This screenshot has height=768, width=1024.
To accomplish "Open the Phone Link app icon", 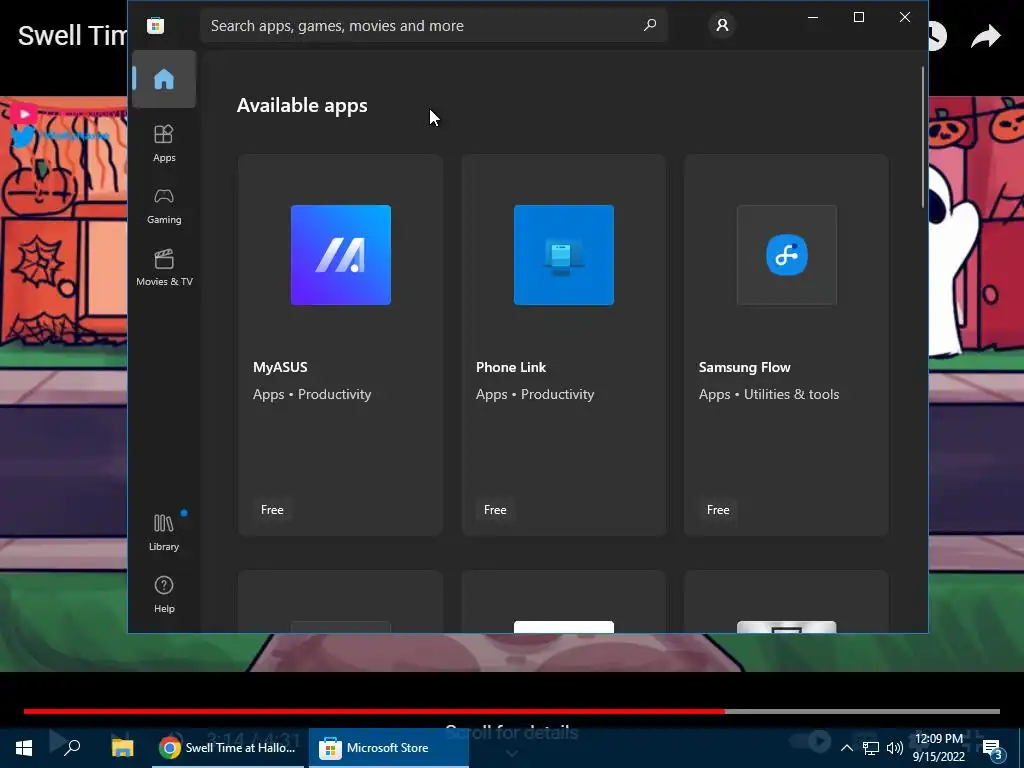I will 564,255.
